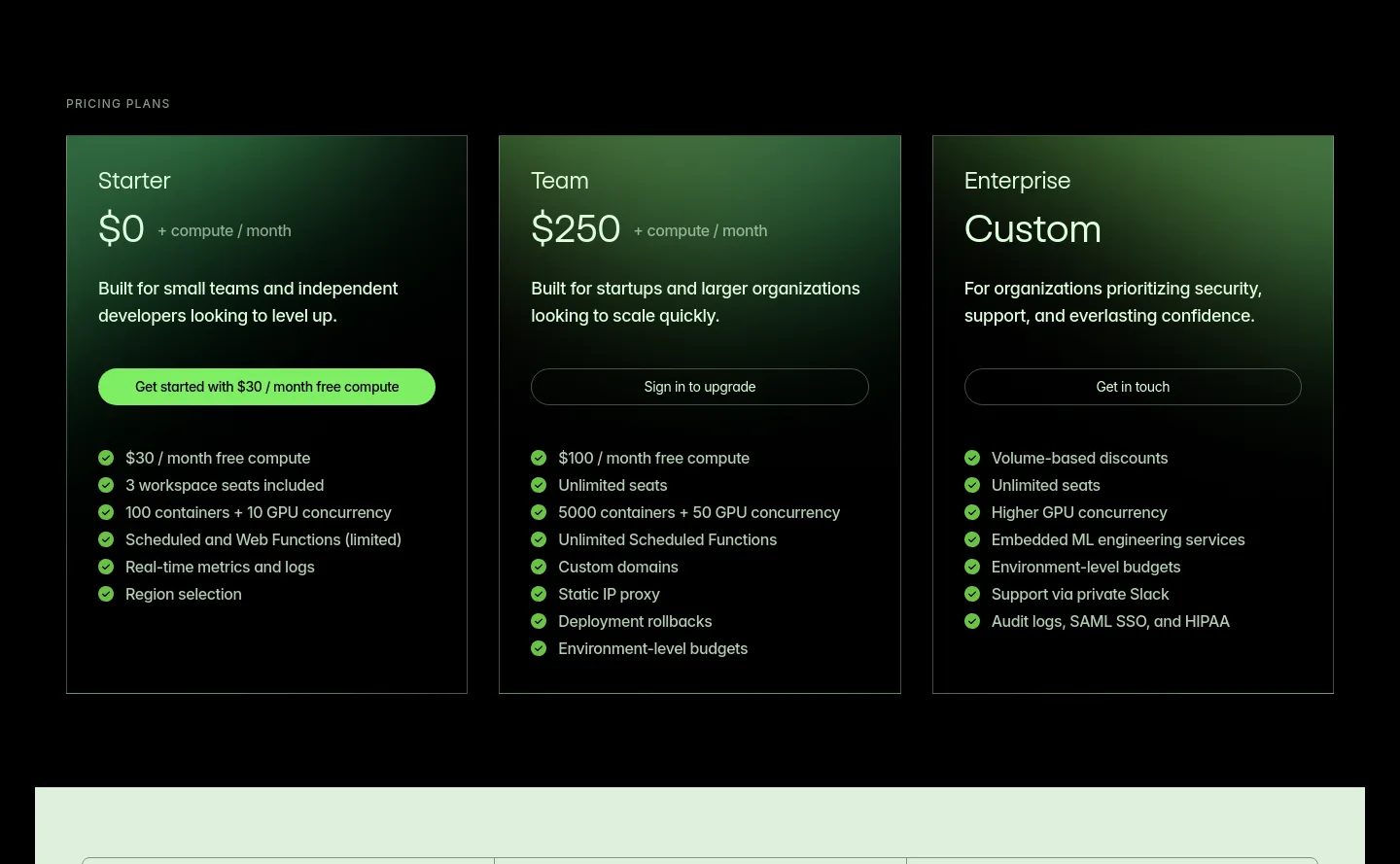The height and width of the screenshot is (864, 1400).
Task: Click the checkmark beside Region selection
Action: point(106,594)
